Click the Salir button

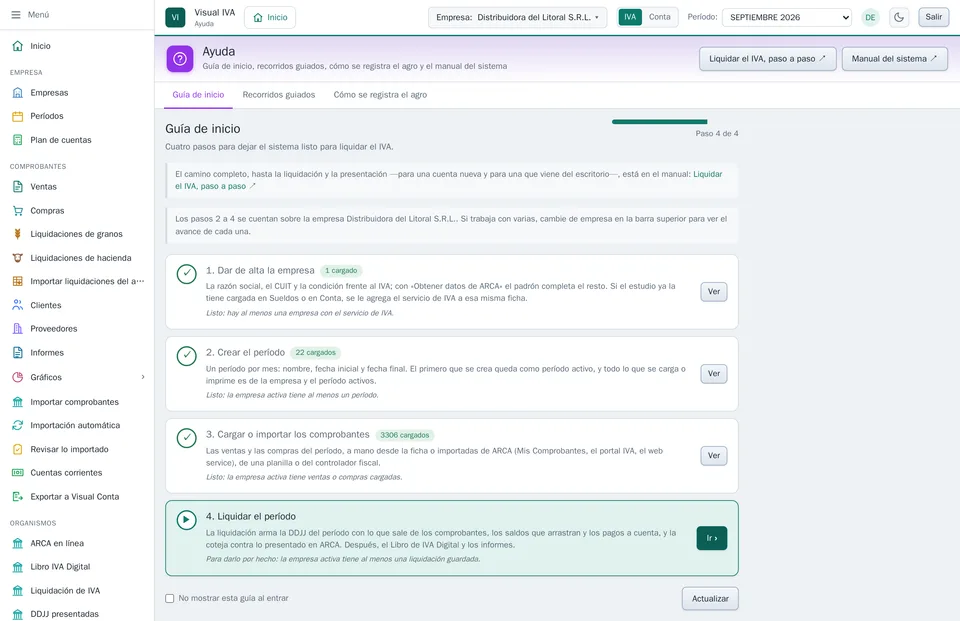(934, 17)
